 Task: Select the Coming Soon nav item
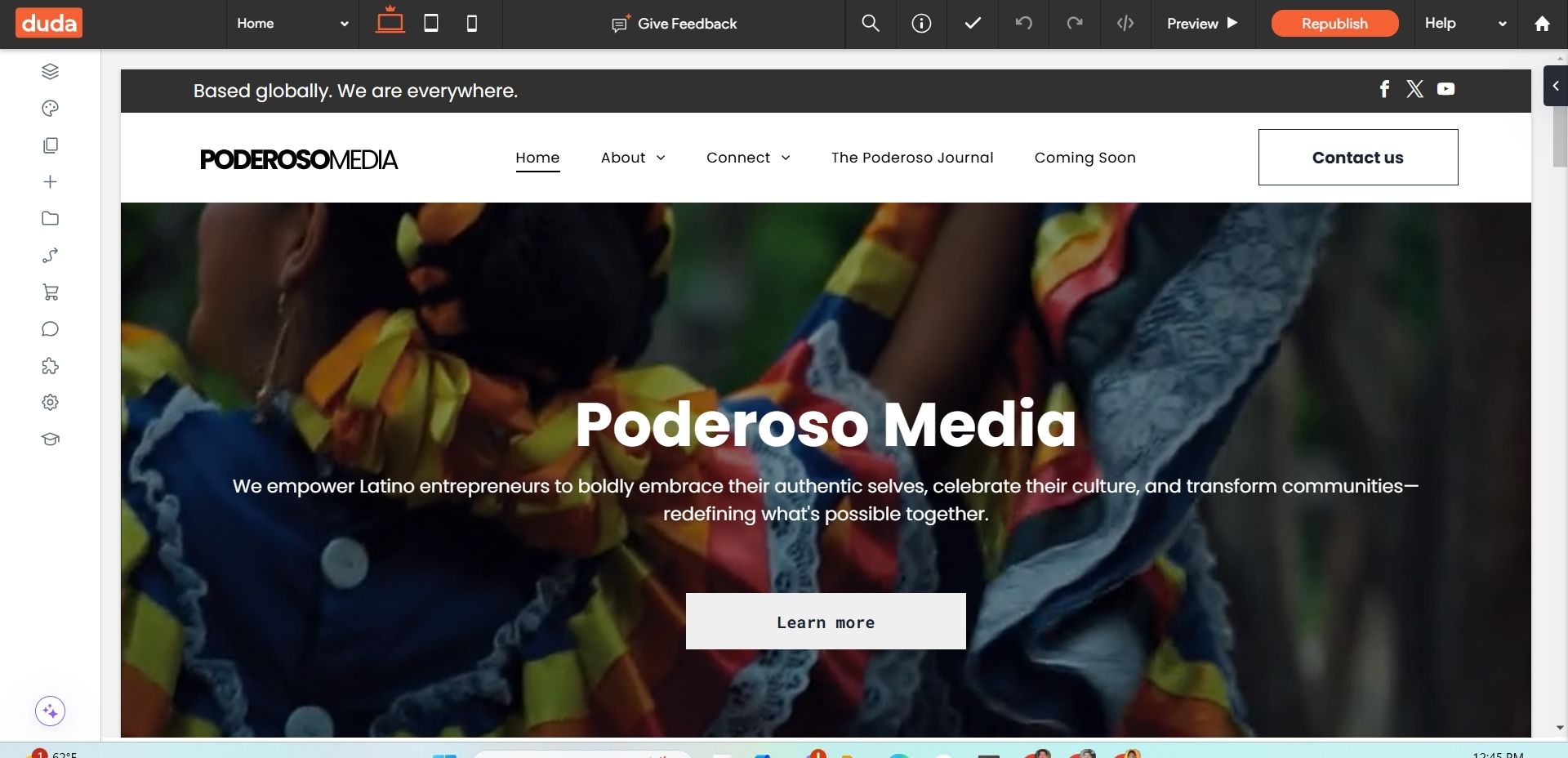point(1085,158)
